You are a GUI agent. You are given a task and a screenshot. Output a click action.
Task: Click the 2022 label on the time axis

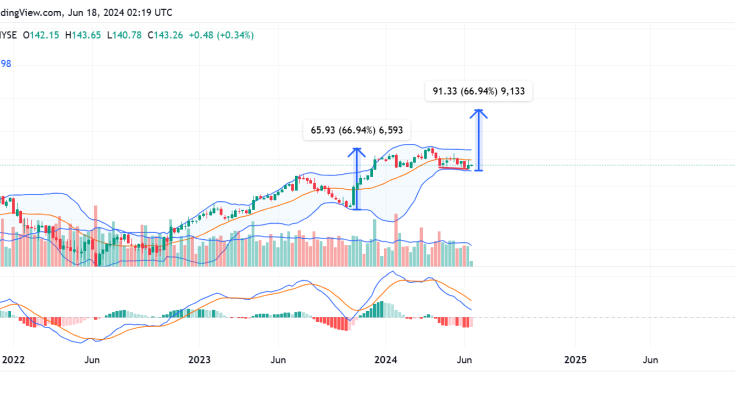tap(14, 357)
